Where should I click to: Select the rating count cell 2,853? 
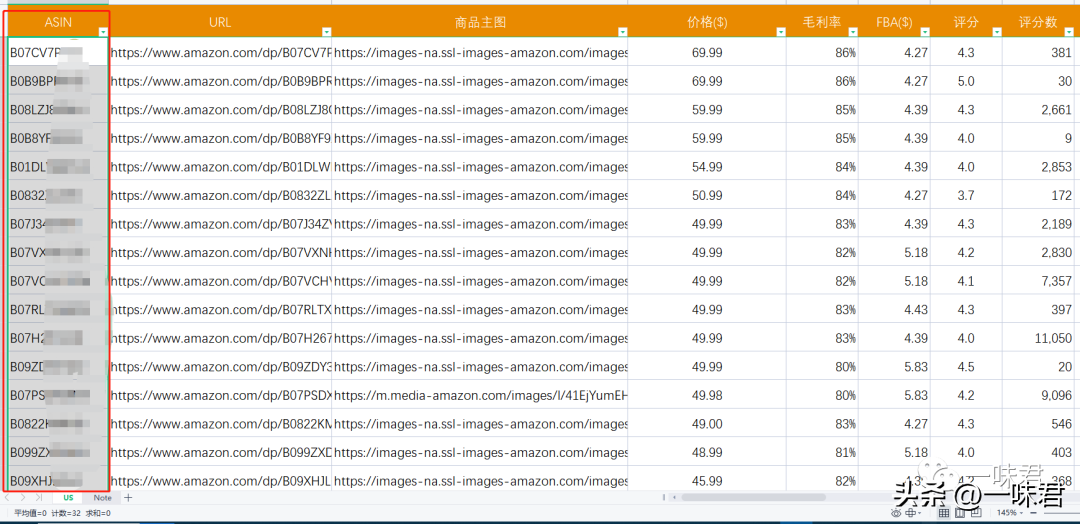(1038, 167)
